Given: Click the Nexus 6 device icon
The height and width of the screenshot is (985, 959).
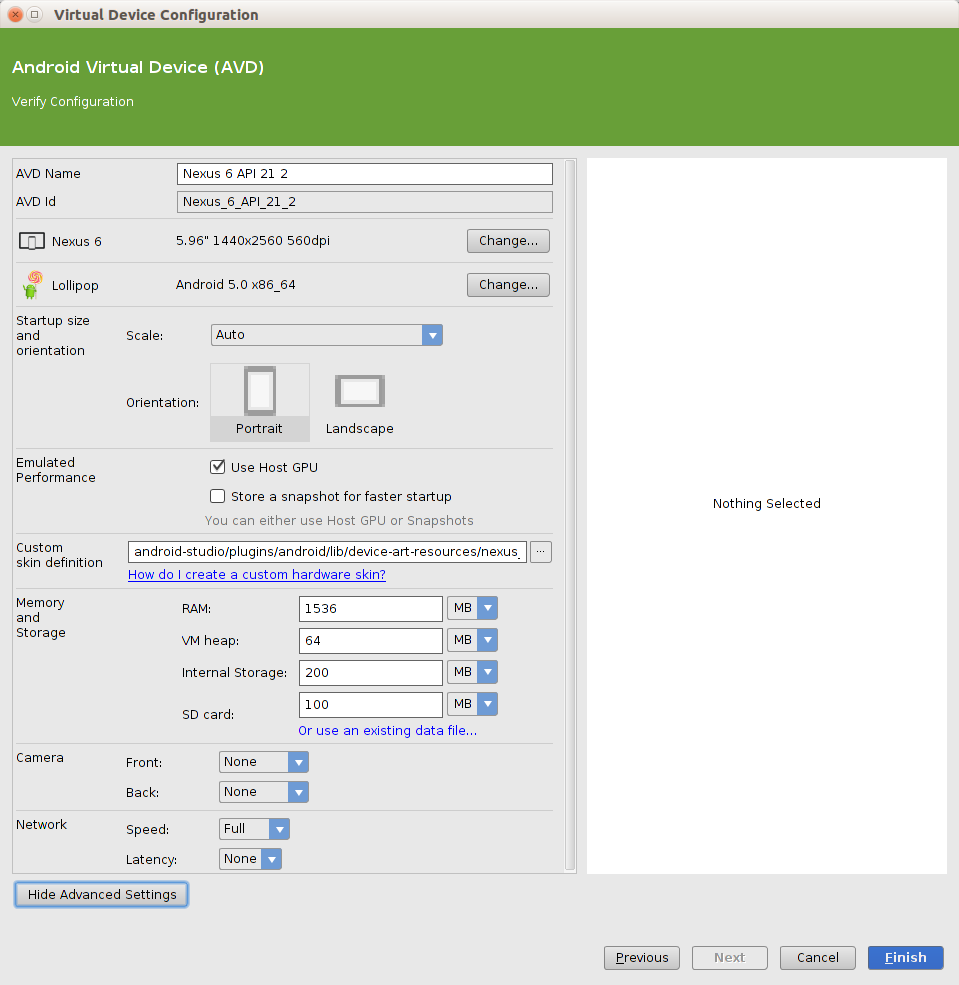Looking at the screenshot, I should (33, 241).
